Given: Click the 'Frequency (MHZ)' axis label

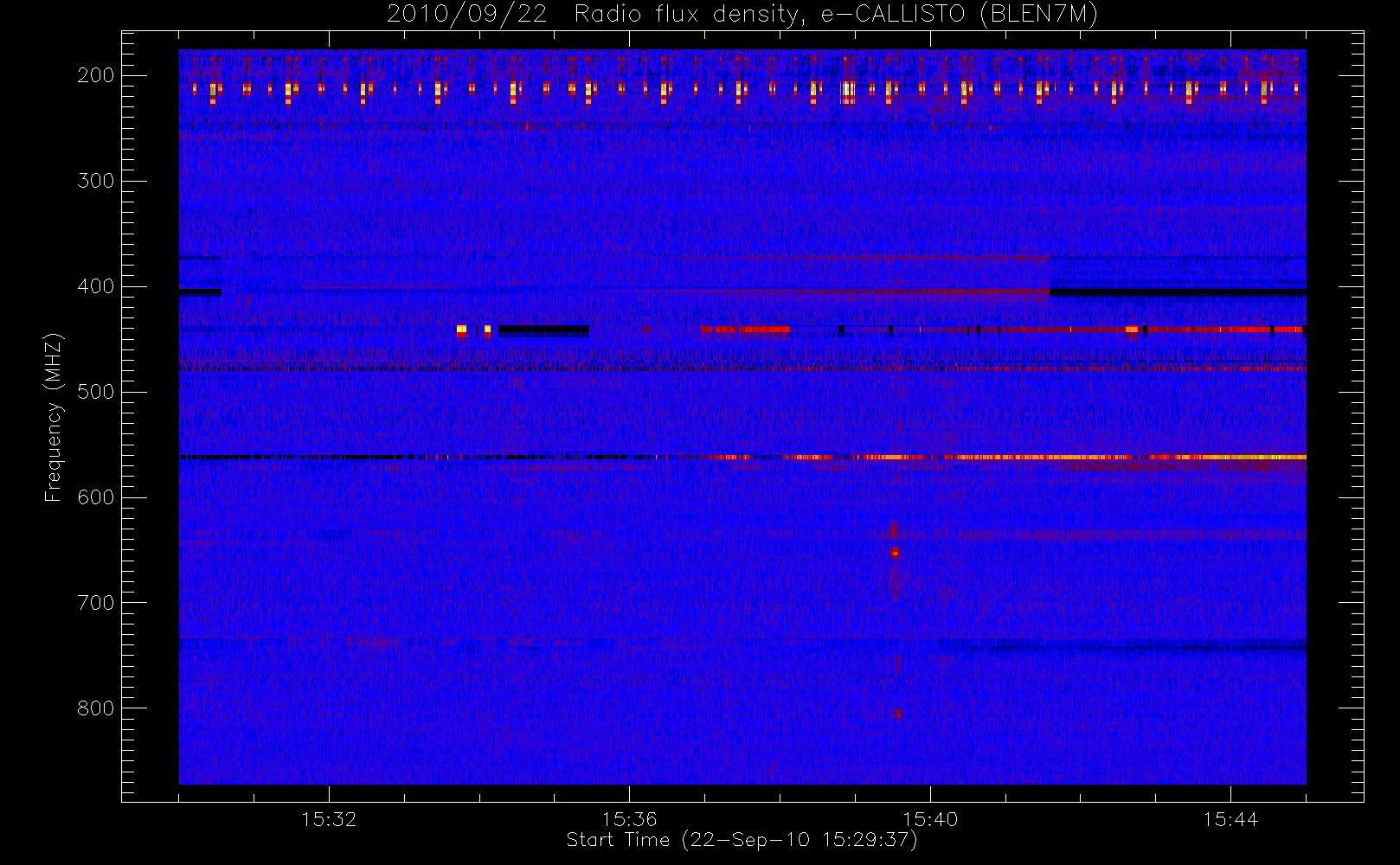Looking at the screenshot, I should (x=54, y=417).
